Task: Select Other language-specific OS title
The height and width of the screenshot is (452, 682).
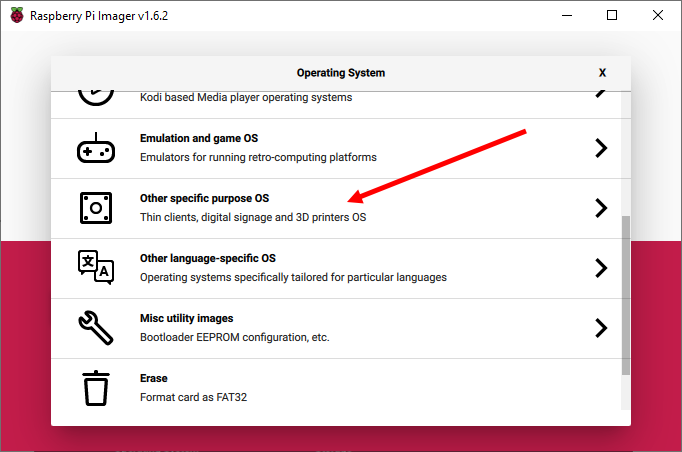Action: (207, 258)
